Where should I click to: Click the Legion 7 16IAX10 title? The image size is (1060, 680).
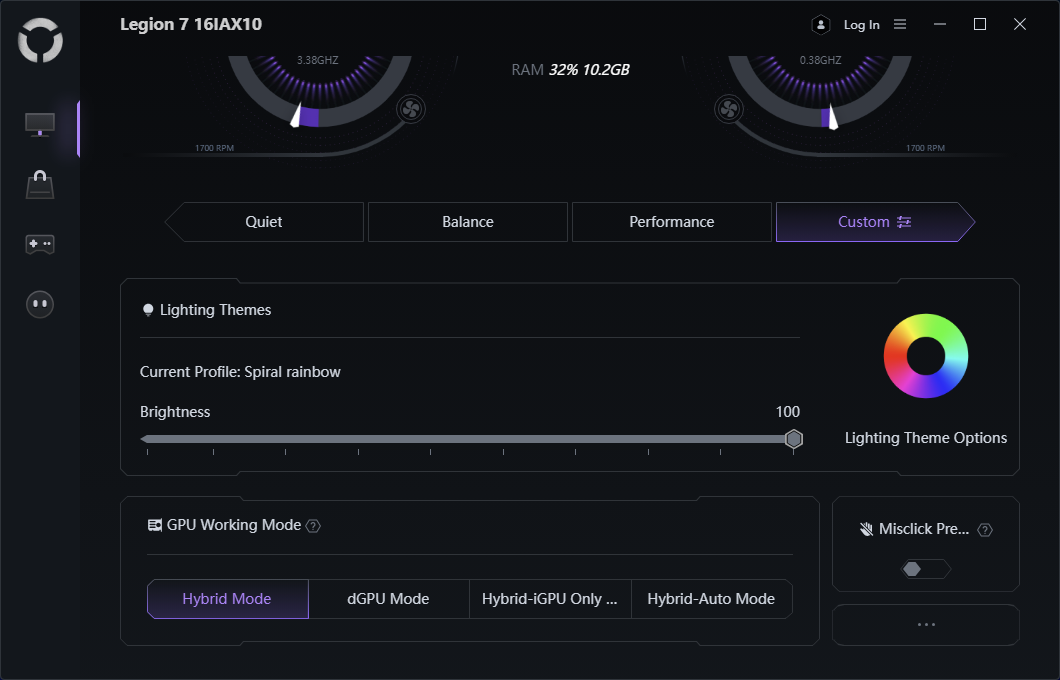(x=191, y=24)
